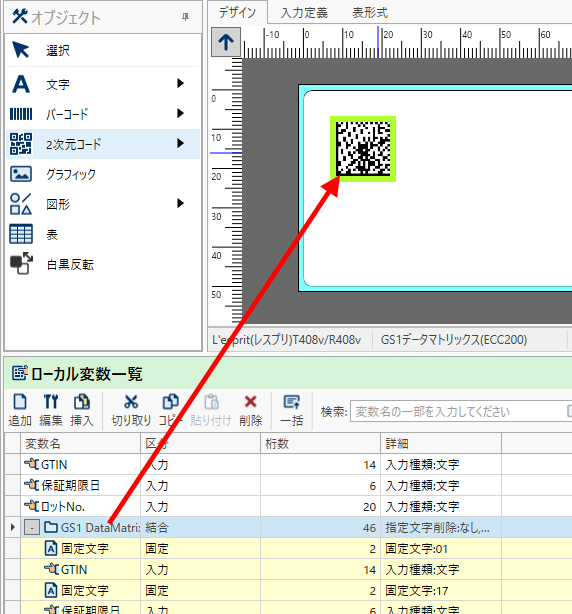Image resolution: width=572 pixels, height=614 pixels.
Task: Insert a 表 table object
Action: point(103,234)
